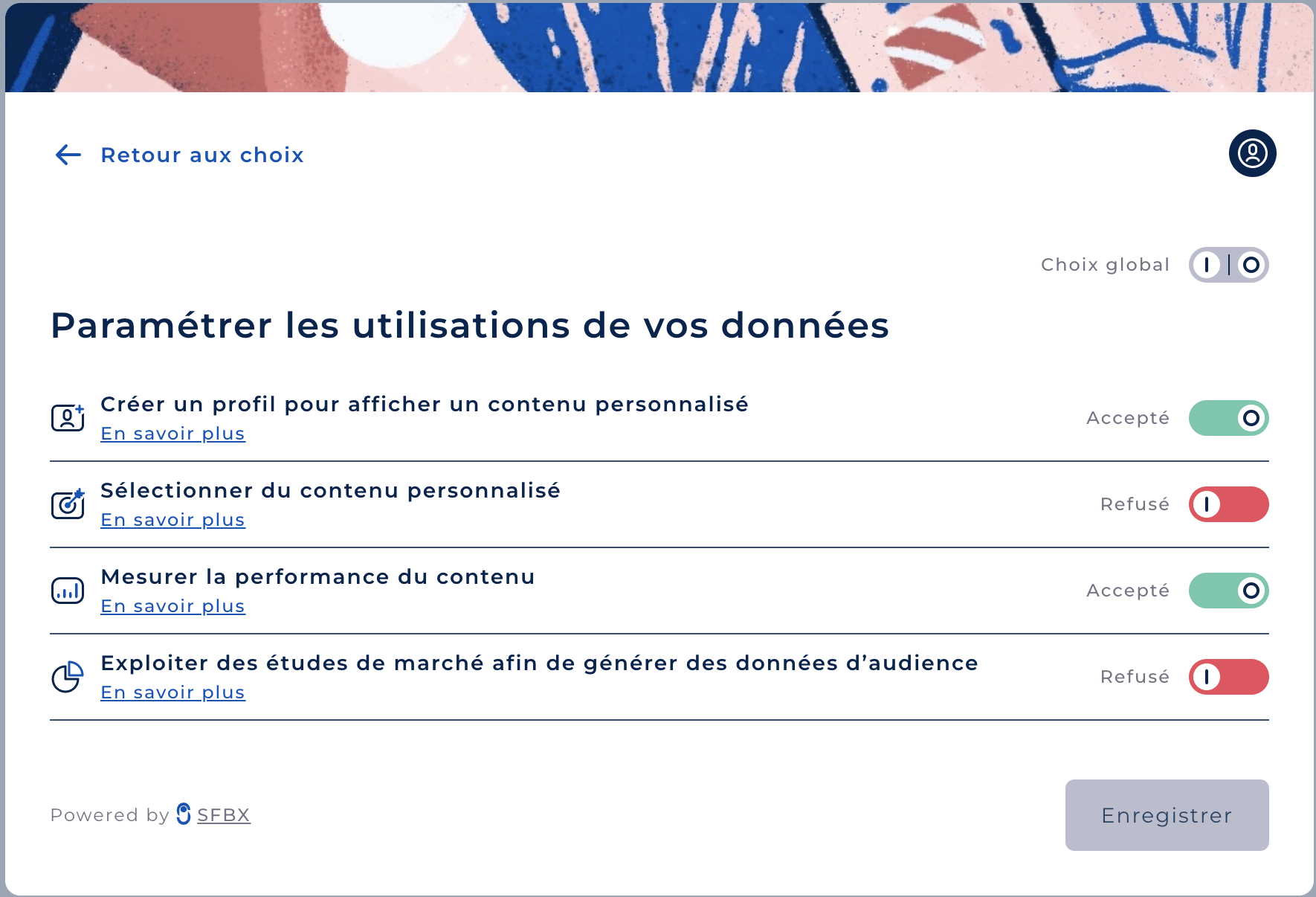Viewport: 1316px width, 897px height.
Task: Expand En savoir plus under Sélectionner du contenu
Action: coord(172,520)
